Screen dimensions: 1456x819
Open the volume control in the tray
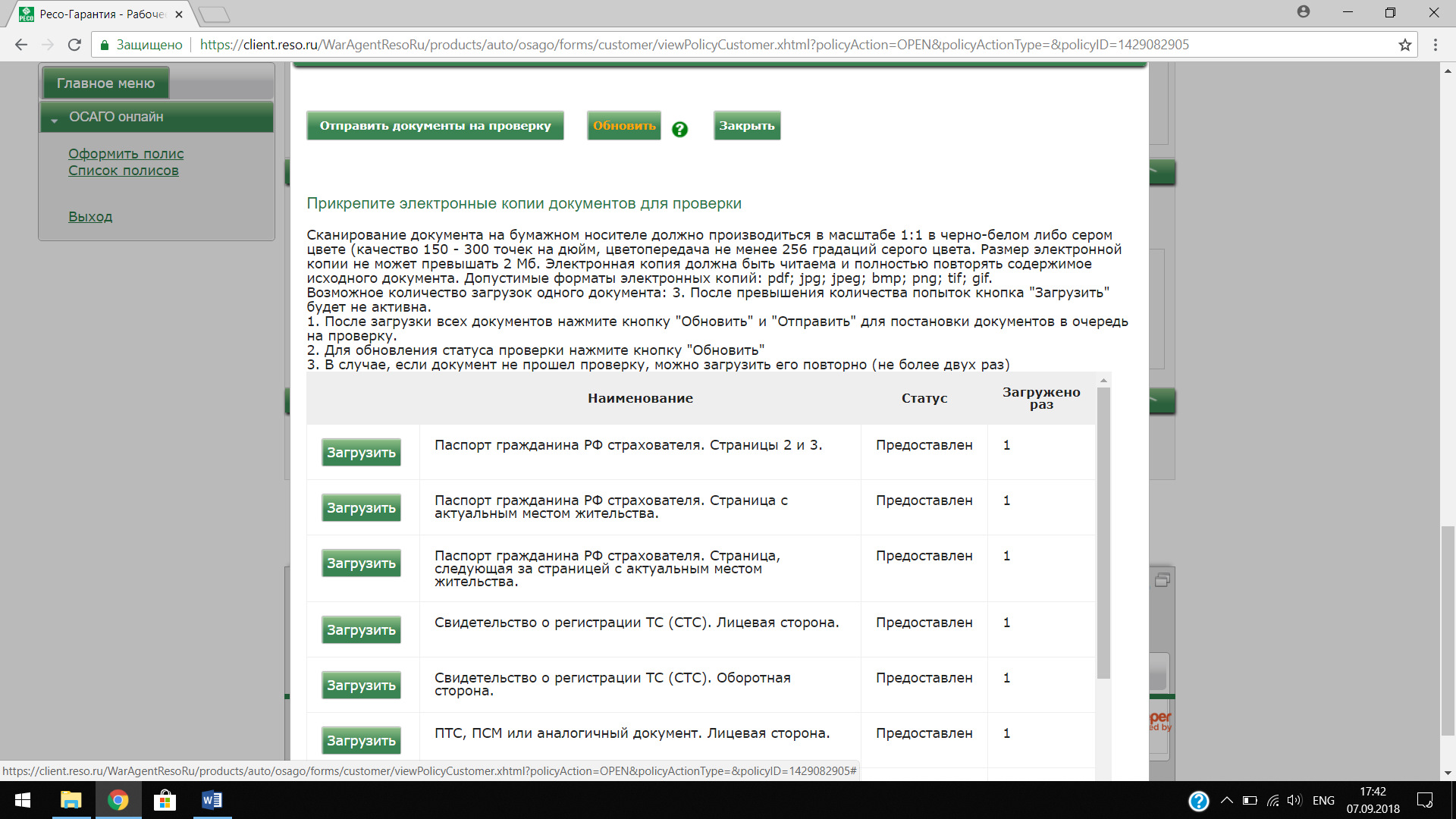[x=1294, y=801]
